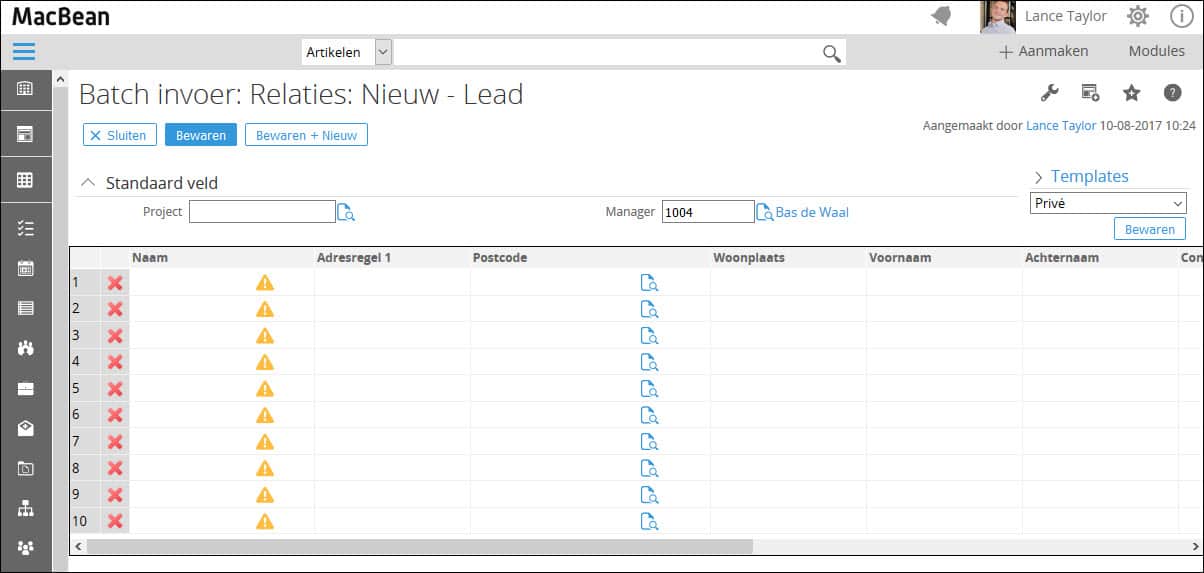
Task: Open the Privé template dropdown
Action: (1108, 203)
